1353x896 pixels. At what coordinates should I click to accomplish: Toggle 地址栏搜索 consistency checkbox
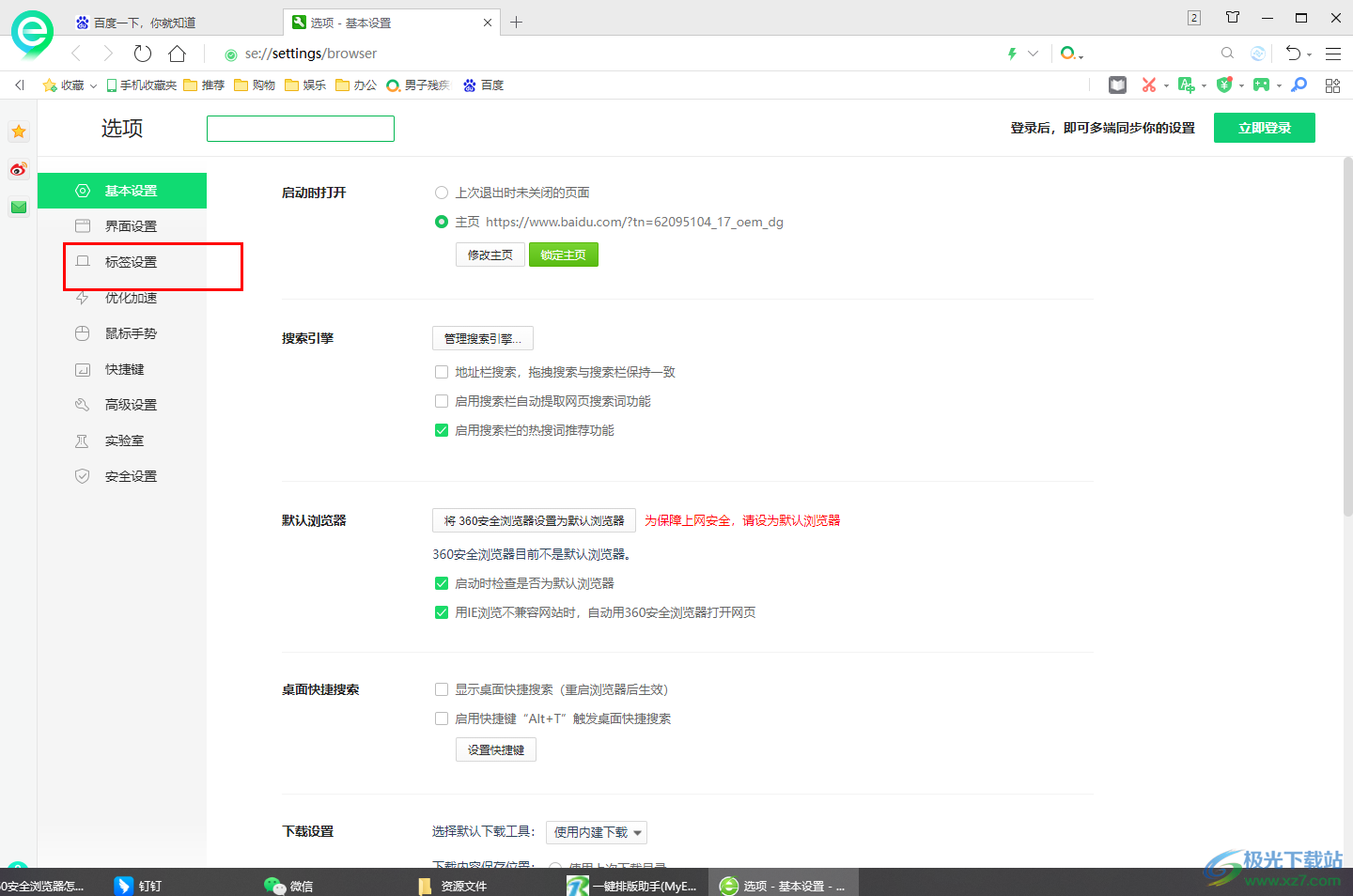coord(442,372)
